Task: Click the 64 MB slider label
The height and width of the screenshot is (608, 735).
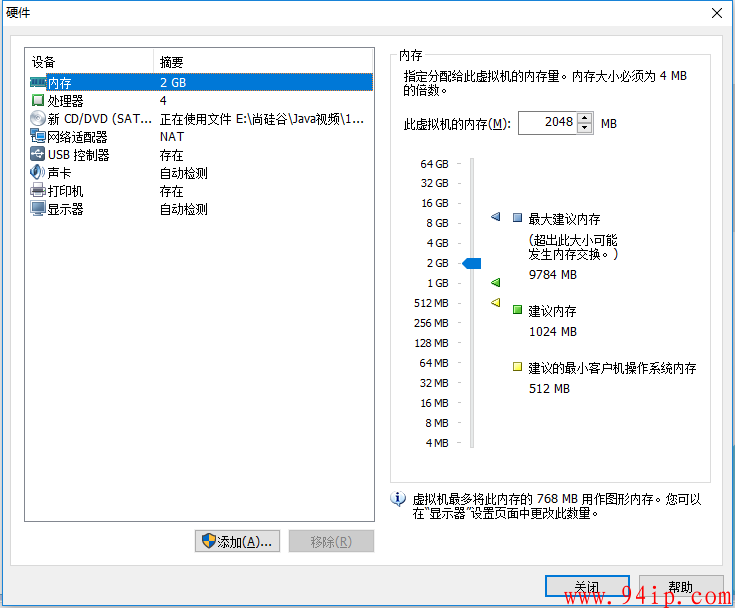Action: [434, 363]
